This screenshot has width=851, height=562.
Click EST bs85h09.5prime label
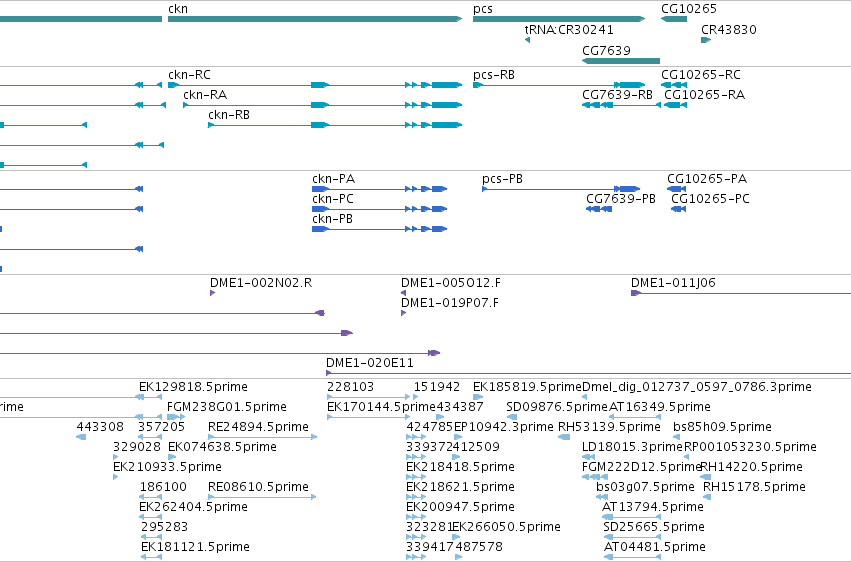(722, 427)
